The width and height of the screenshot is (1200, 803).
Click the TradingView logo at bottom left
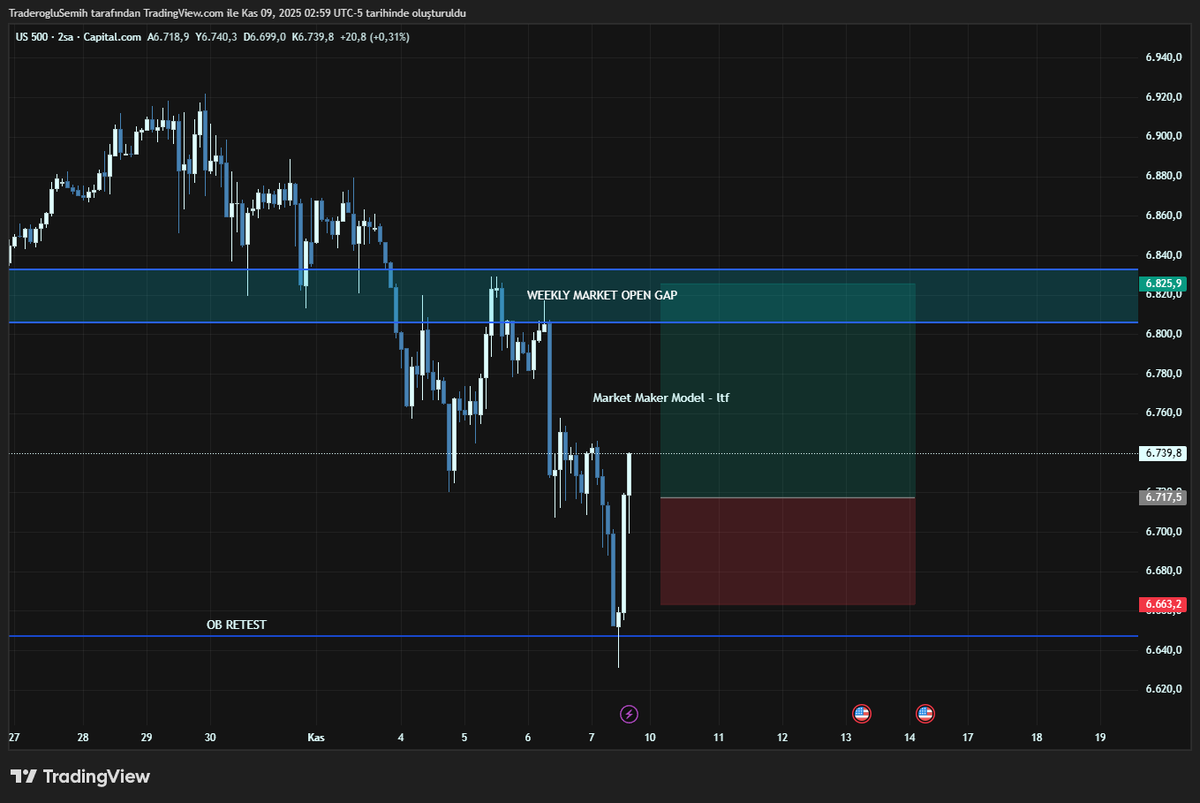tap(80, 777)
